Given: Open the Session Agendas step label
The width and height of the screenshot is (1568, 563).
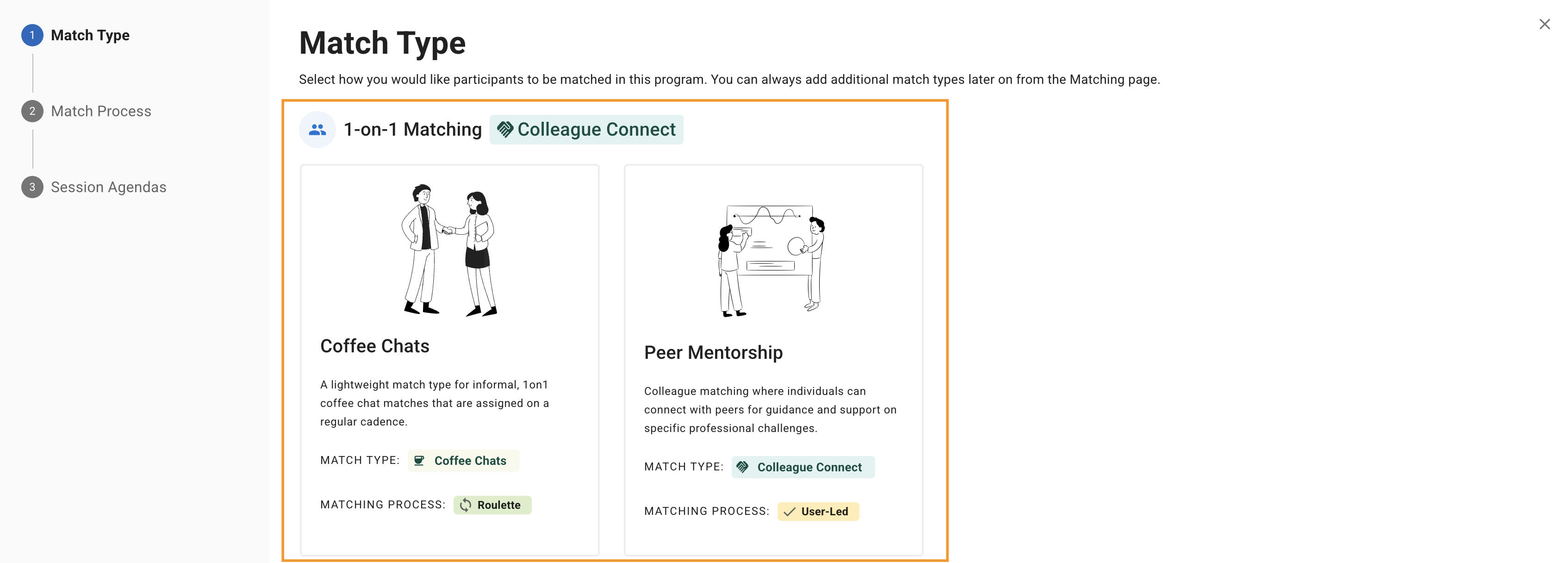Looking at the screenshot, I should (108, 188).
